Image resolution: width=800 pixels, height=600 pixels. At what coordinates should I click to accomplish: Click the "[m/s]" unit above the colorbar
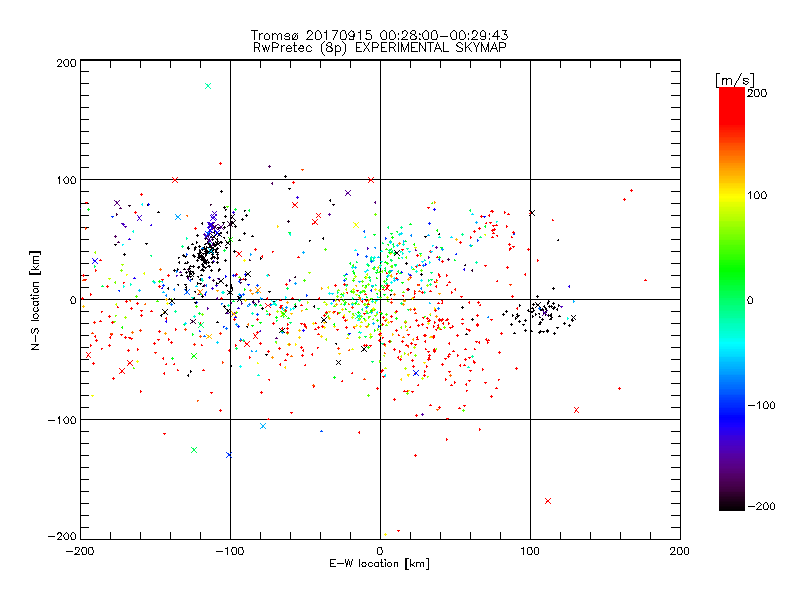tap(735, 80)
